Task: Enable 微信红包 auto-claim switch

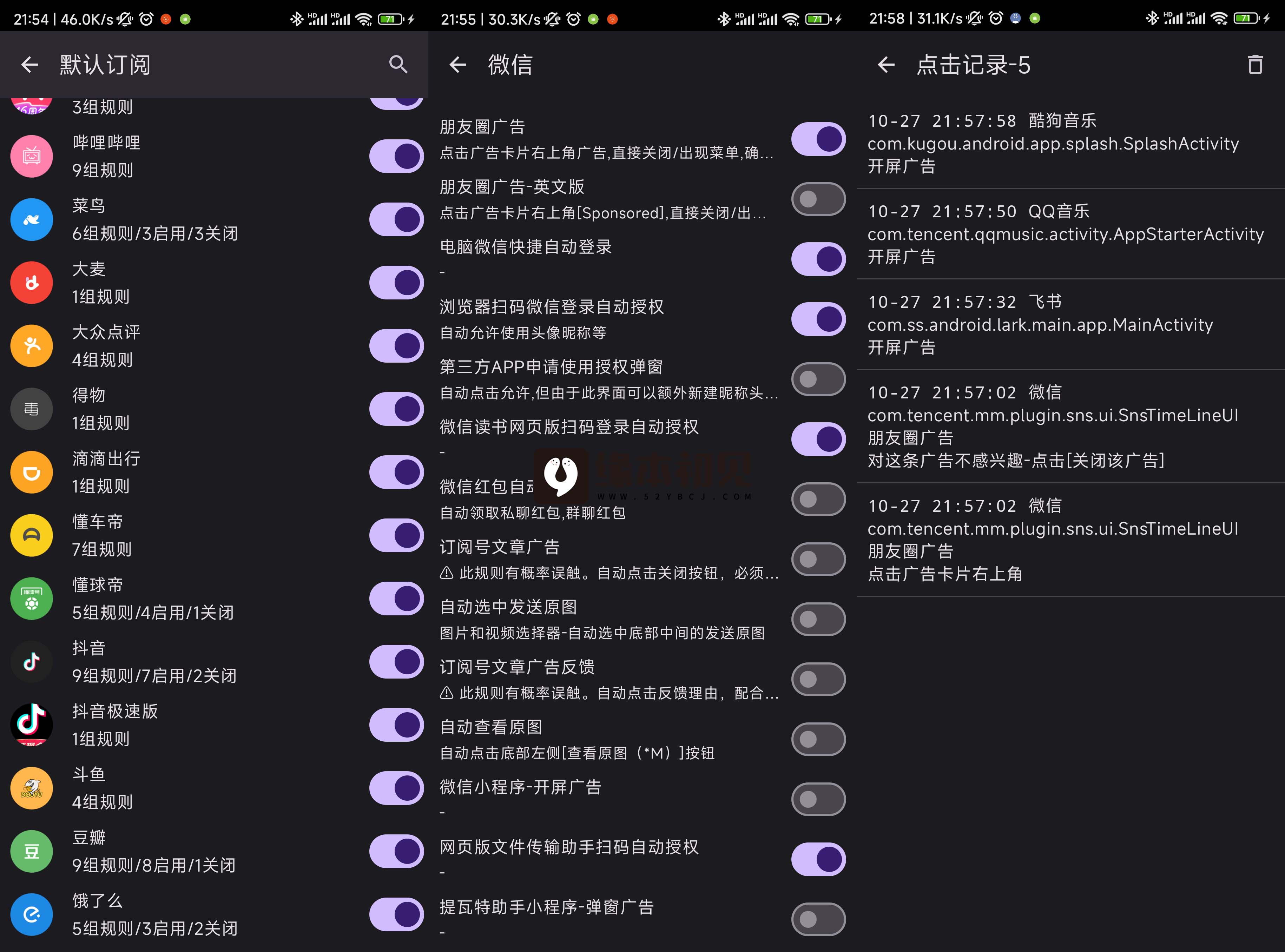Action: 818,499
